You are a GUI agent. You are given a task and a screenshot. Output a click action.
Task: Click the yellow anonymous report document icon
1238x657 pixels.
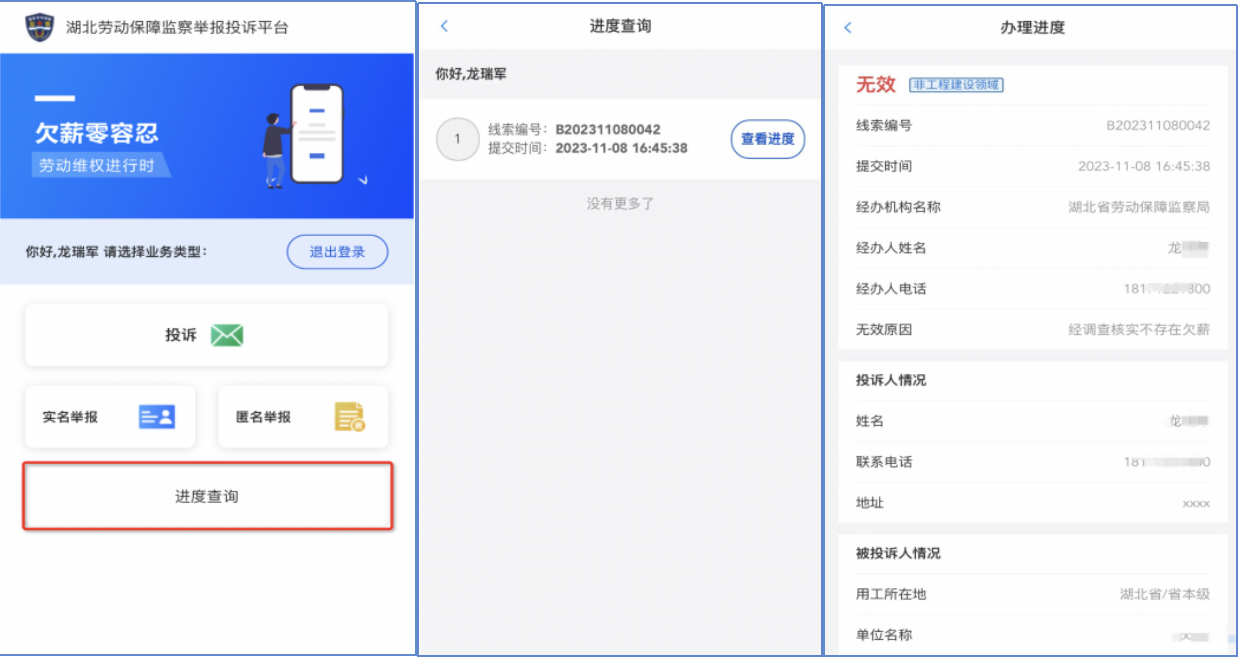pyautogui.click(x=349, y=417)
